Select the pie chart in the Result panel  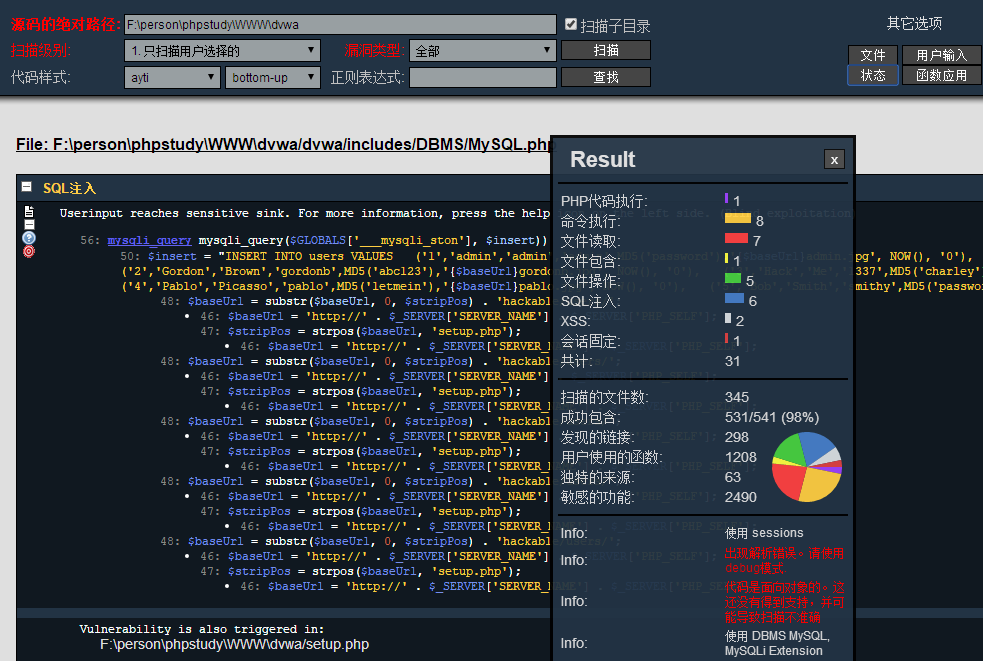[806, 466]
